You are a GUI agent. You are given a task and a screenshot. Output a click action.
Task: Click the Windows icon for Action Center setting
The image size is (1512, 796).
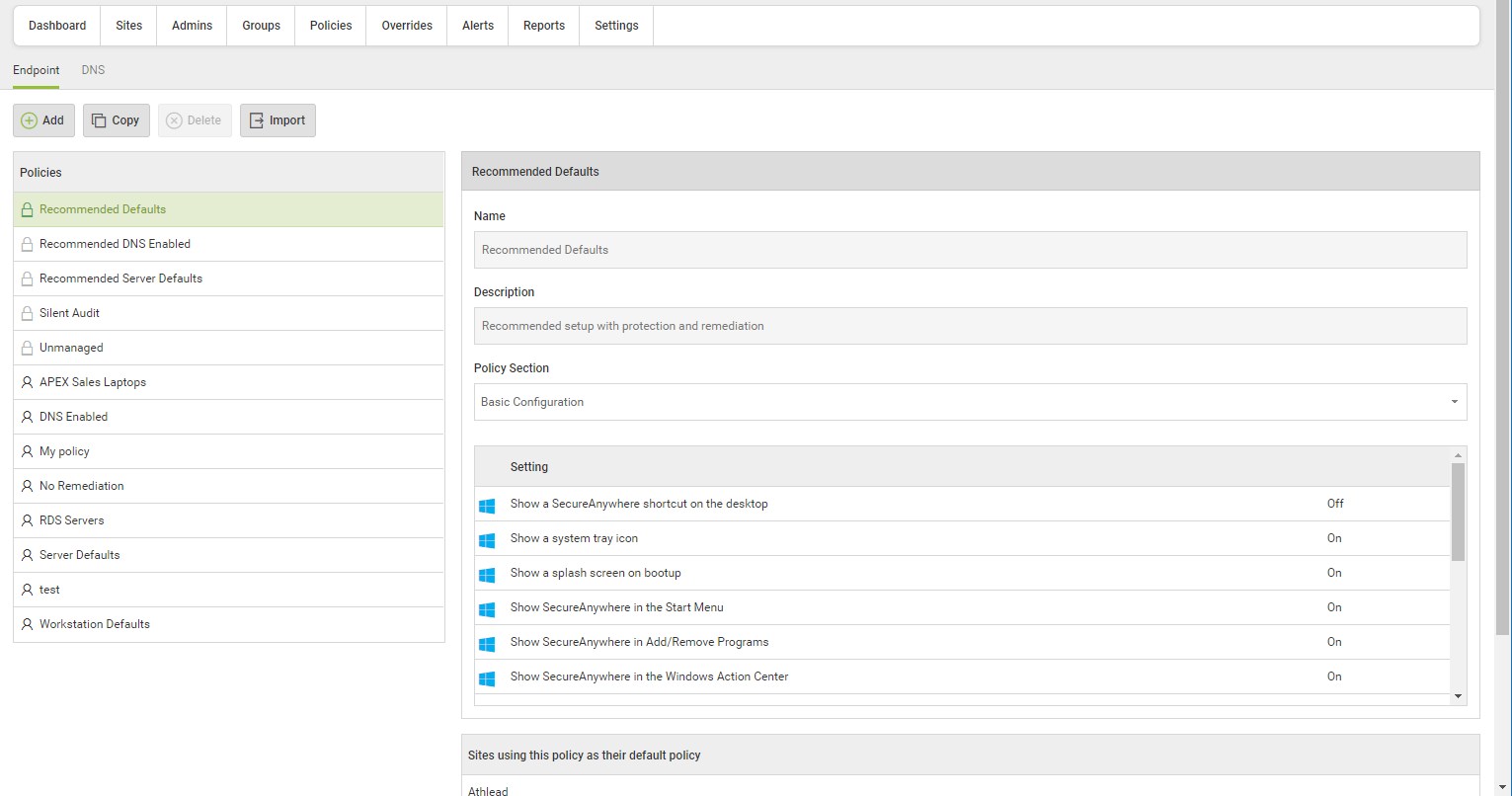point(487,677)
